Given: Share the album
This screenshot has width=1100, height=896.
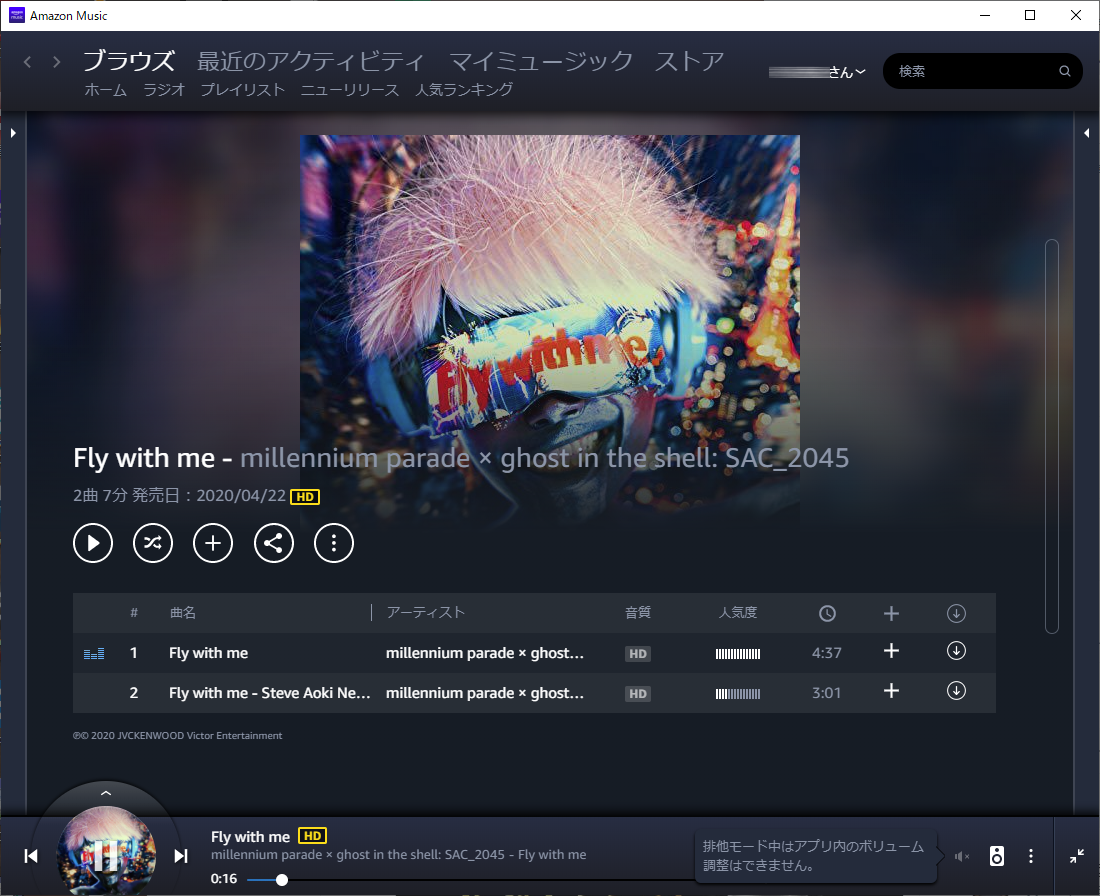Looking at the screenshot, I should point(274,543).
